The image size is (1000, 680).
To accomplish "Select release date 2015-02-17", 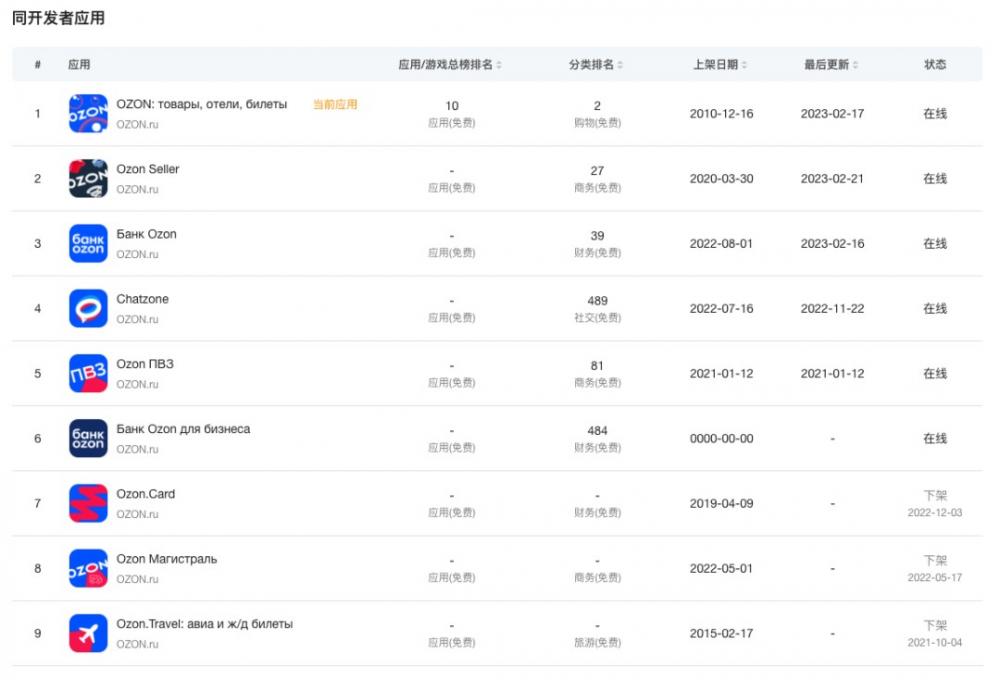I will click(x=721, y=635).
